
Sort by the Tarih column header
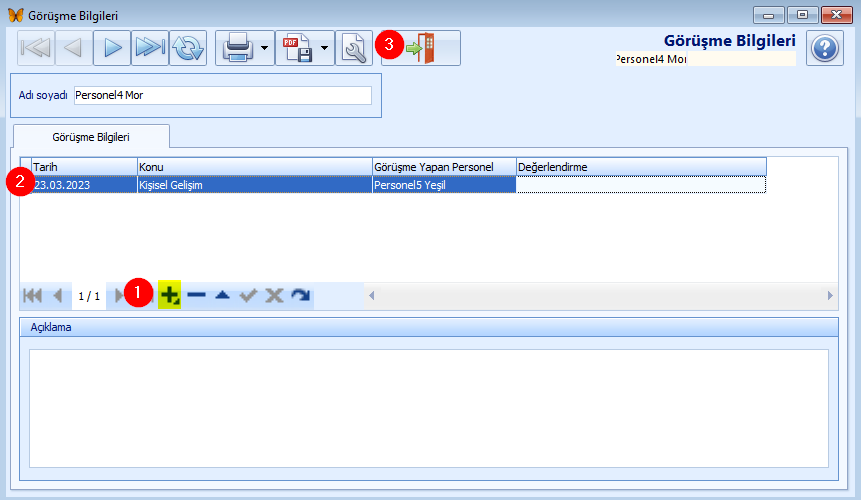point(84,166)
